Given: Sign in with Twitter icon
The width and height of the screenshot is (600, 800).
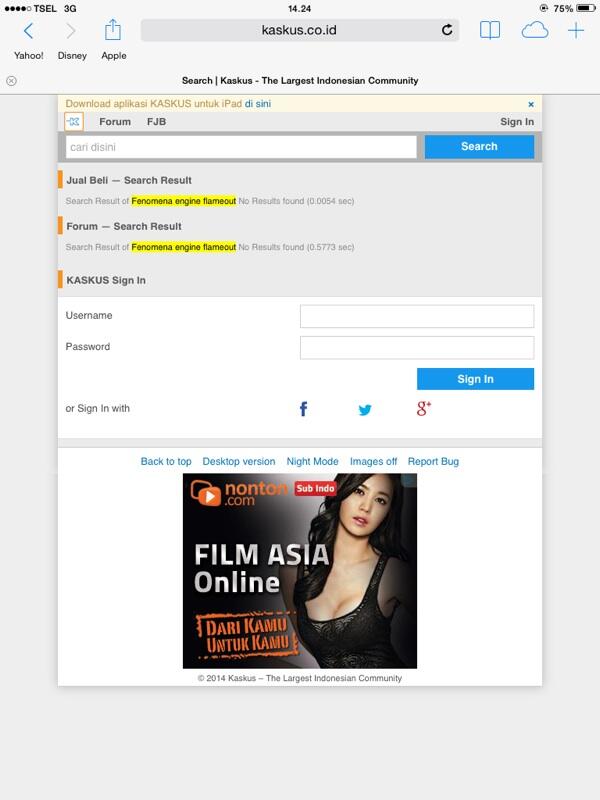Looking at the screenshot, I should [365, 410].
